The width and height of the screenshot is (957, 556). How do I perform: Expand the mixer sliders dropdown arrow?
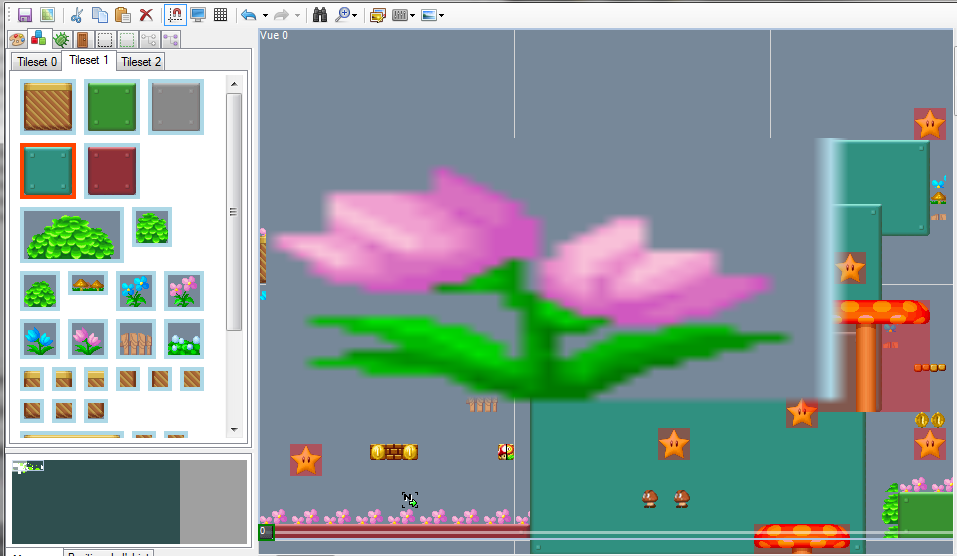click(413, 15)
